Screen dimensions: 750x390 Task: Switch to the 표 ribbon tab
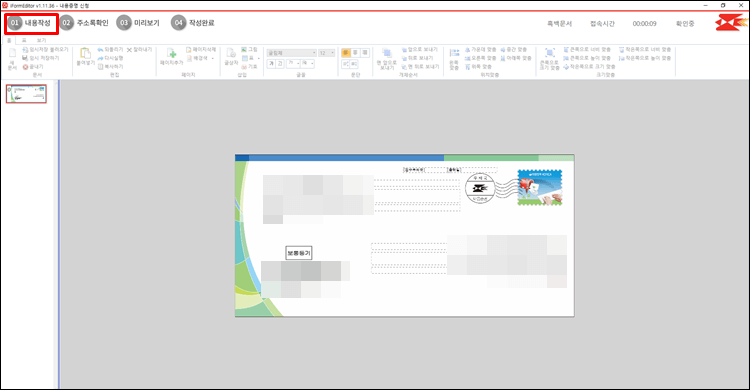tap(24, 41)
